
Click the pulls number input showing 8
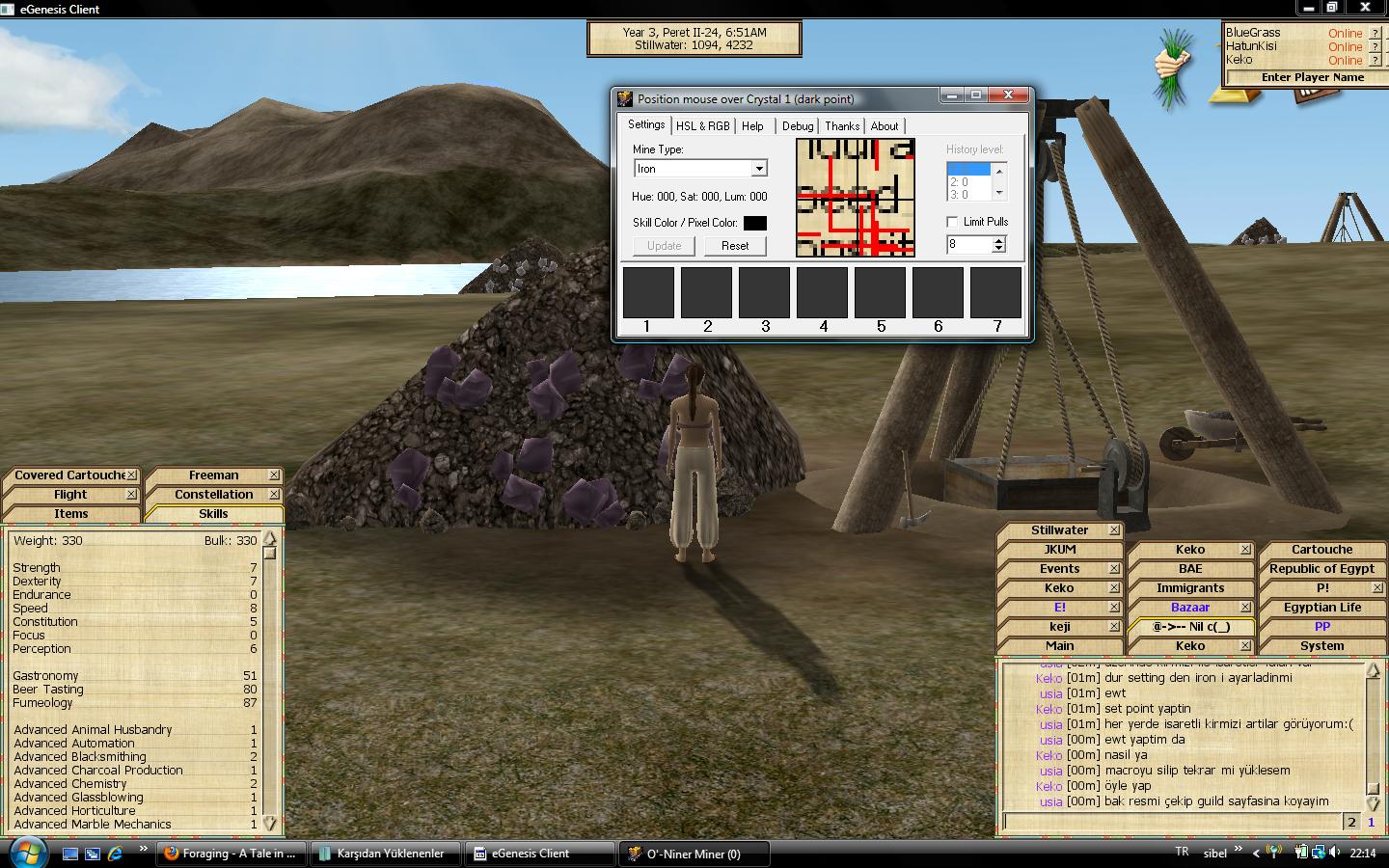(969, 245)
